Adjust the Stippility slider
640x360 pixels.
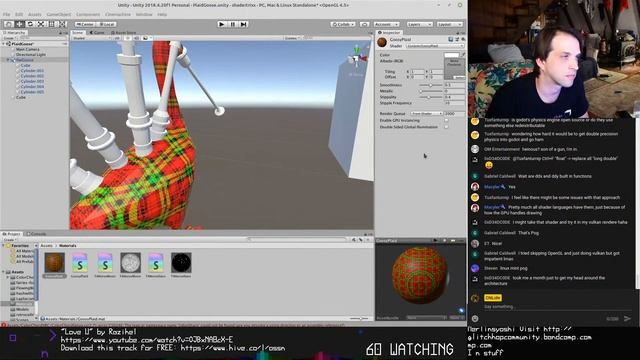click(x=431, y=97)
